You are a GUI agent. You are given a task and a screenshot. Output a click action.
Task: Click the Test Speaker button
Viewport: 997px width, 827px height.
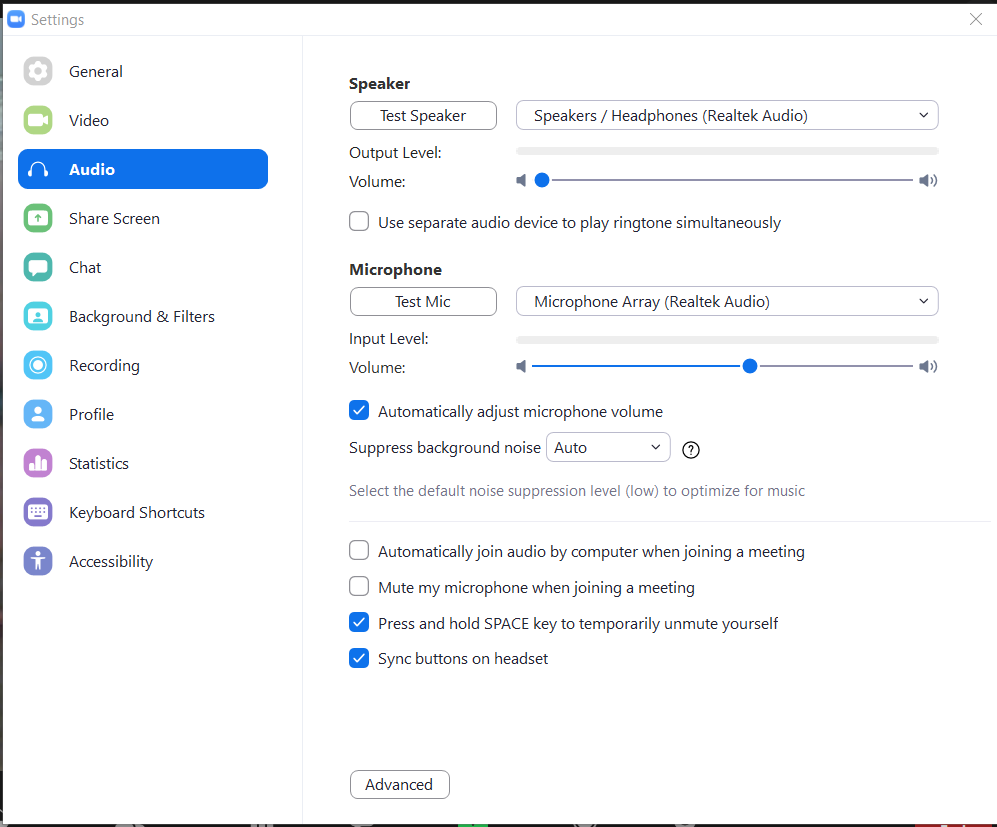pyautogui.click(x=423, y=116)
